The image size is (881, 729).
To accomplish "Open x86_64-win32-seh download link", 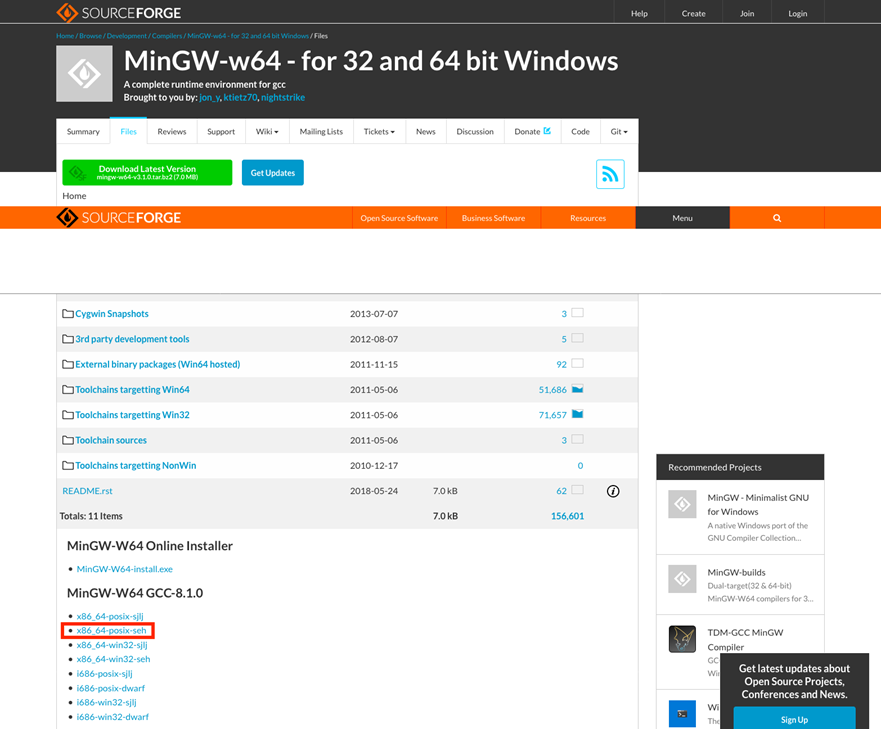I will (x=113, y=659).
